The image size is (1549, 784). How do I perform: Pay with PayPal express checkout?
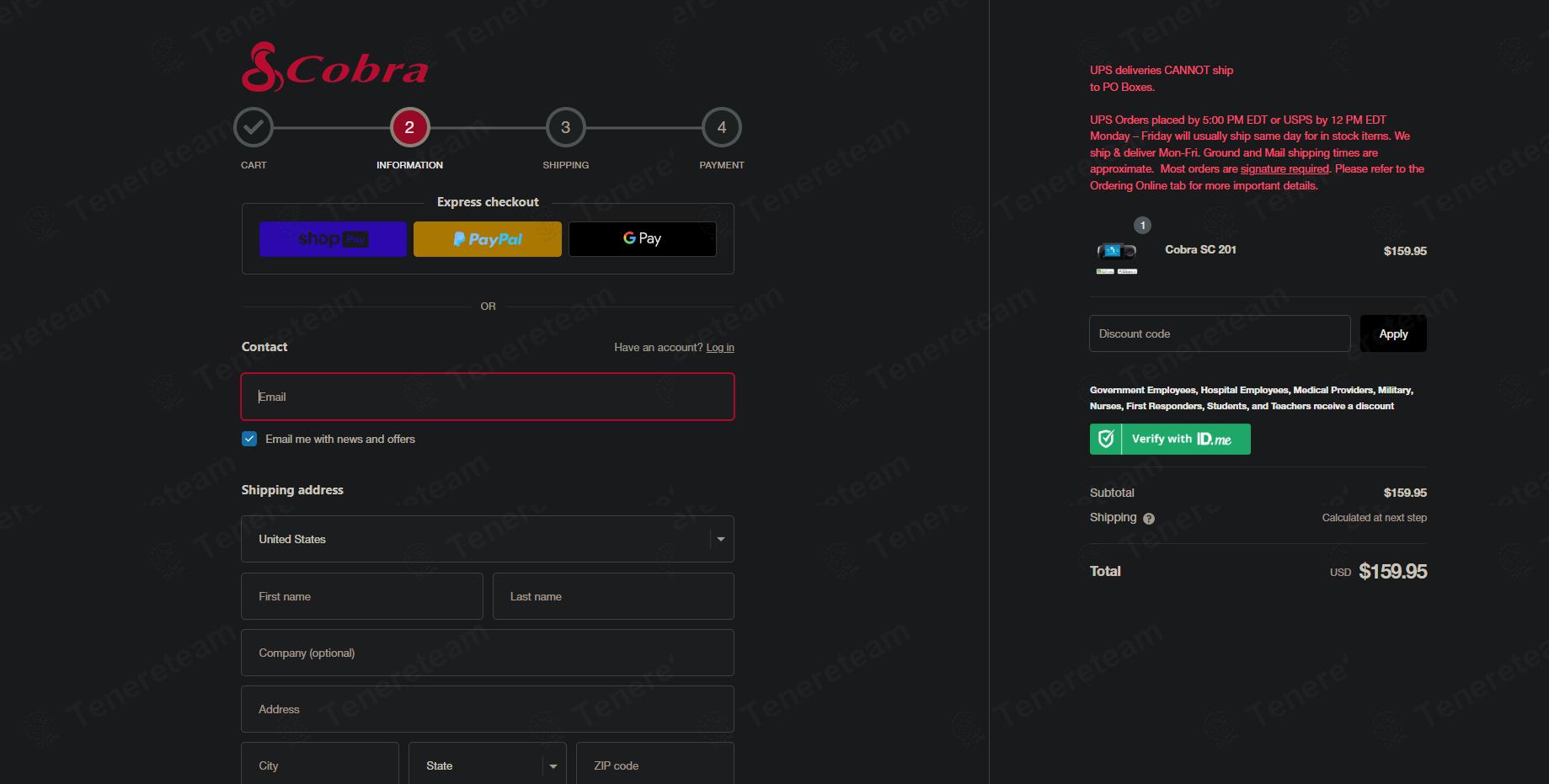pos(487,238)
